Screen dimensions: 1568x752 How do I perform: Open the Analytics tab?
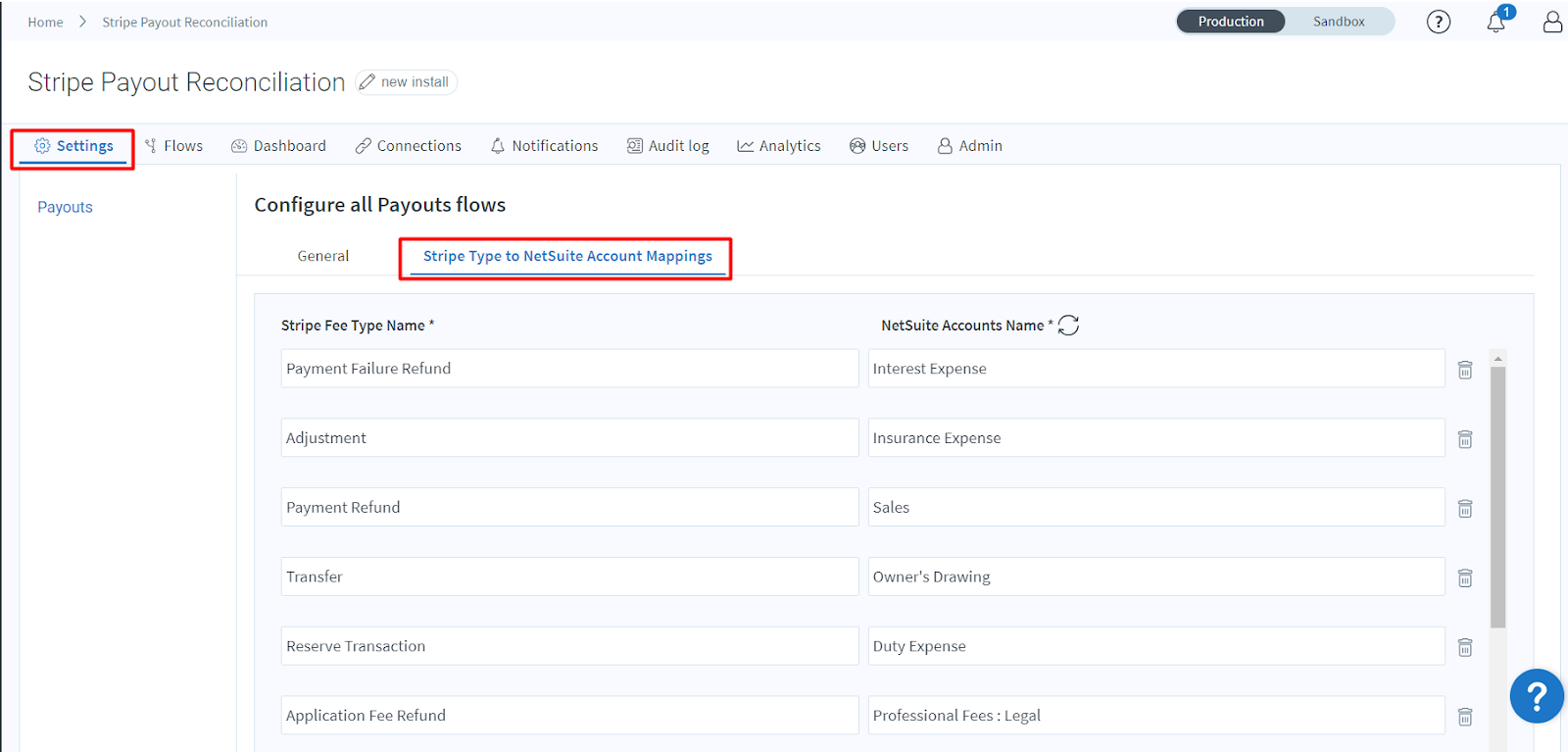tap(779, 146)
